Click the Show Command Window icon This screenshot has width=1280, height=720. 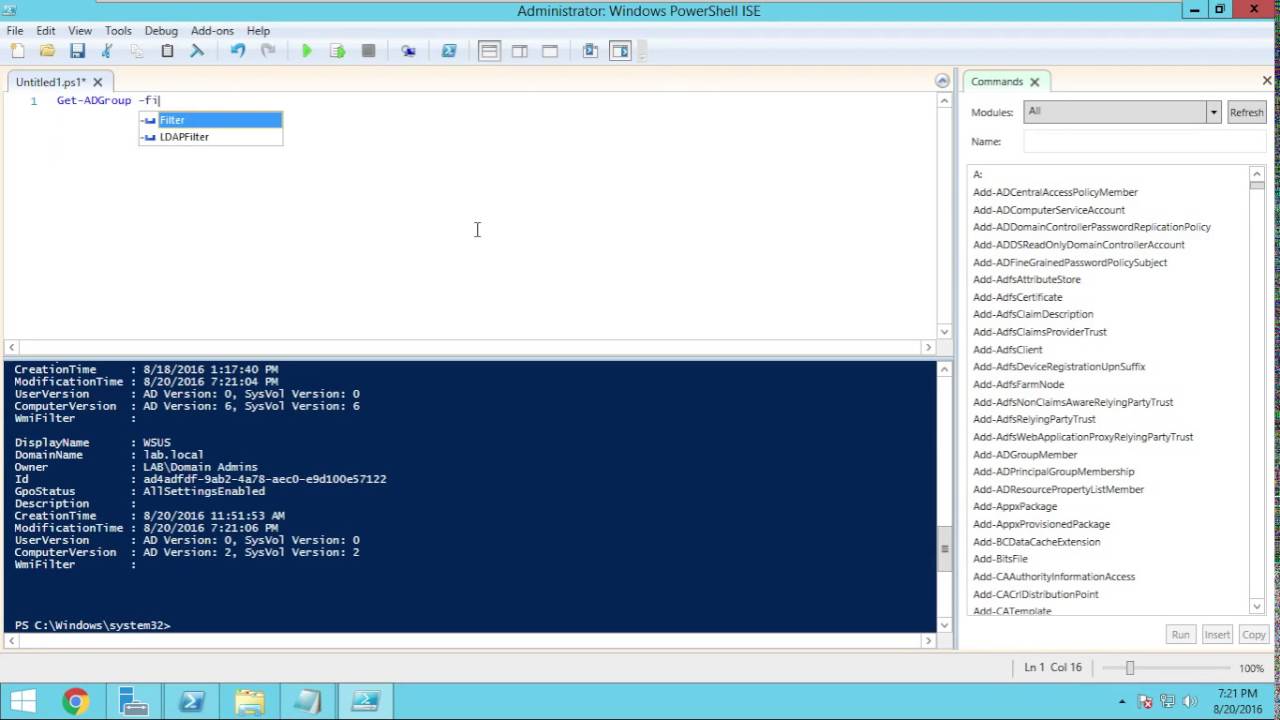coord(590,51)
